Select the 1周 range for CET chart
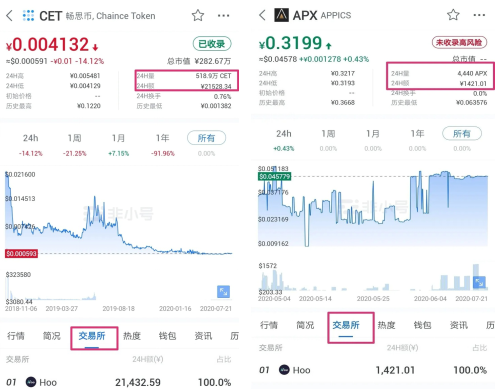 (75, 138)
